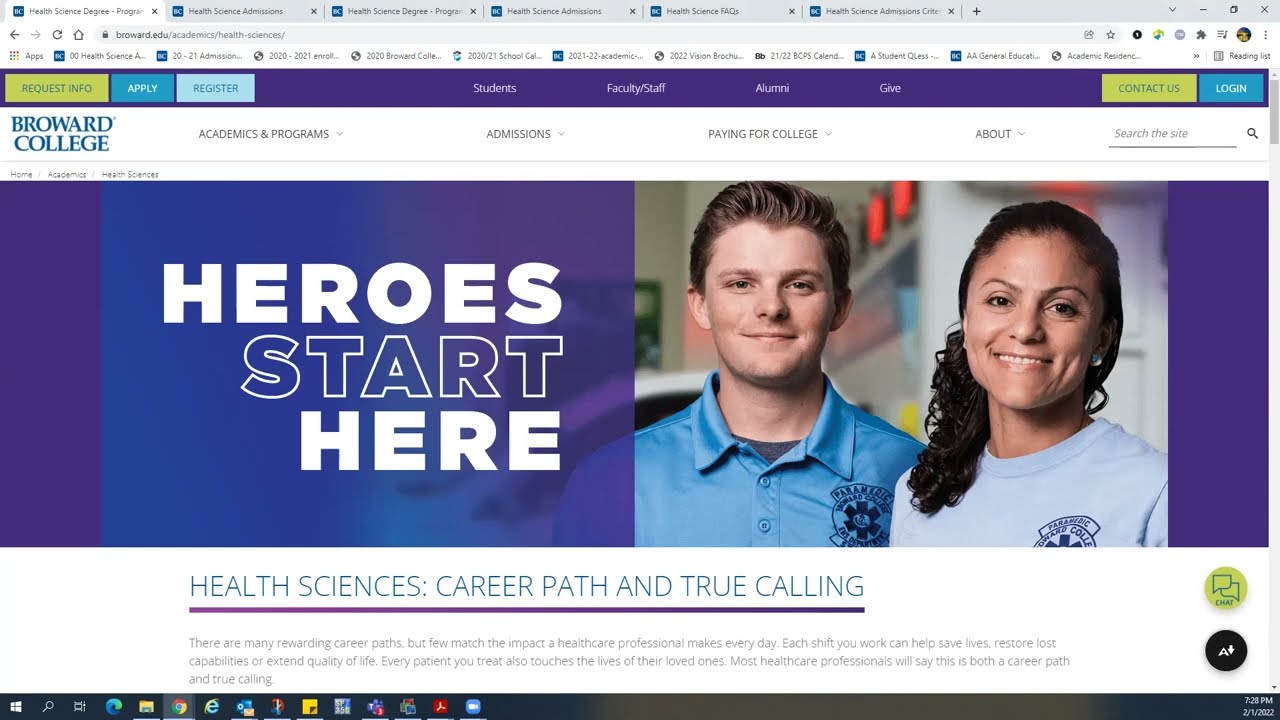Open Chrome extensions puzzle icon

tap(1201, 34)
